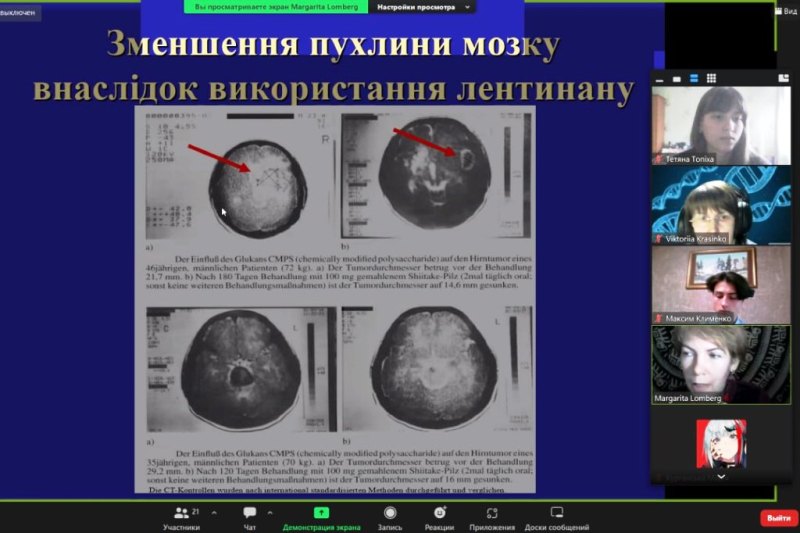Select Viktoriia Krasinko video thumbnail
Screen dimensions: 800x533
tap(721, 206)
